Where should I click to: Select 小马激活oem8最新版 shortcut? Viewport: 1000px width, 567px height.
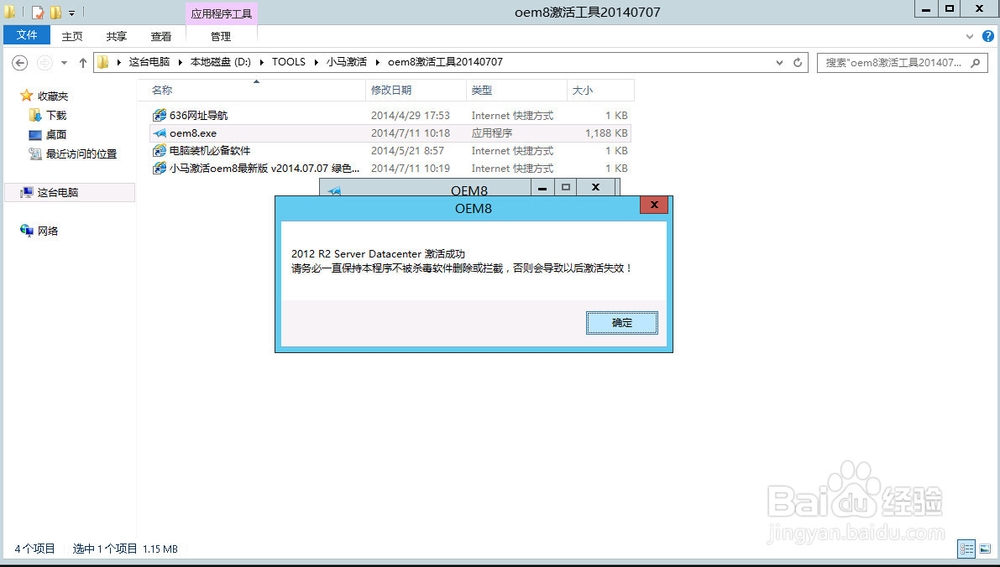[x=265, y=168]
